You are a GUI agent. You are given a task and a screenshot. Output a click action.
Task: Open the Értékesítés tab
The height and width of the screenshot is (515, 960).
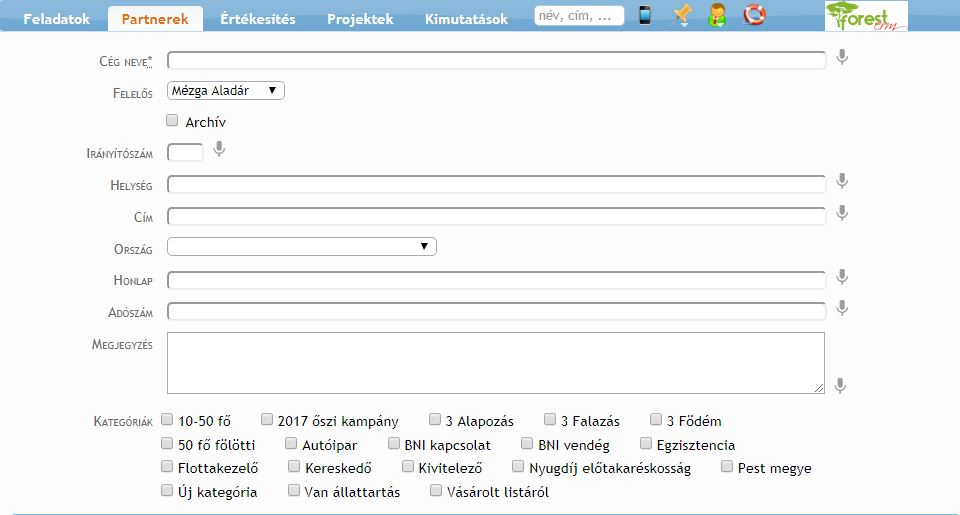point(258,19)
